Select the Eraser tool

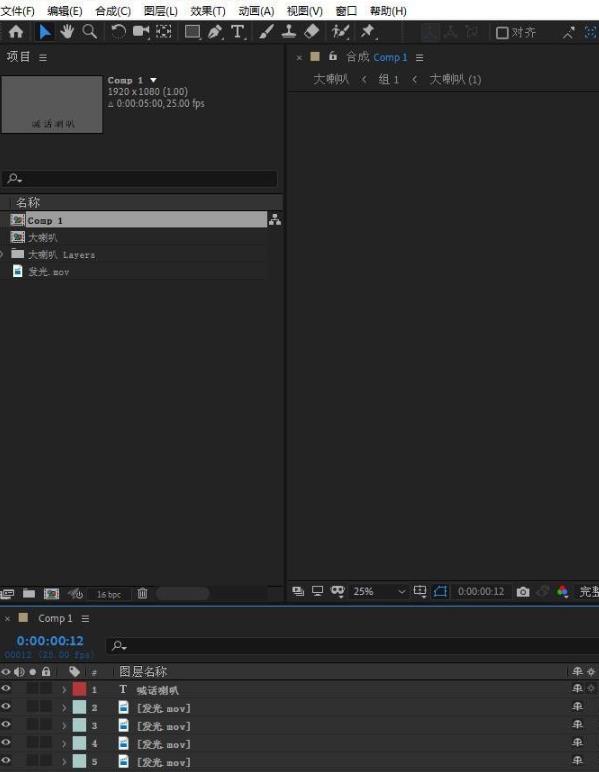pyautogui.click(x=312, y=32)
